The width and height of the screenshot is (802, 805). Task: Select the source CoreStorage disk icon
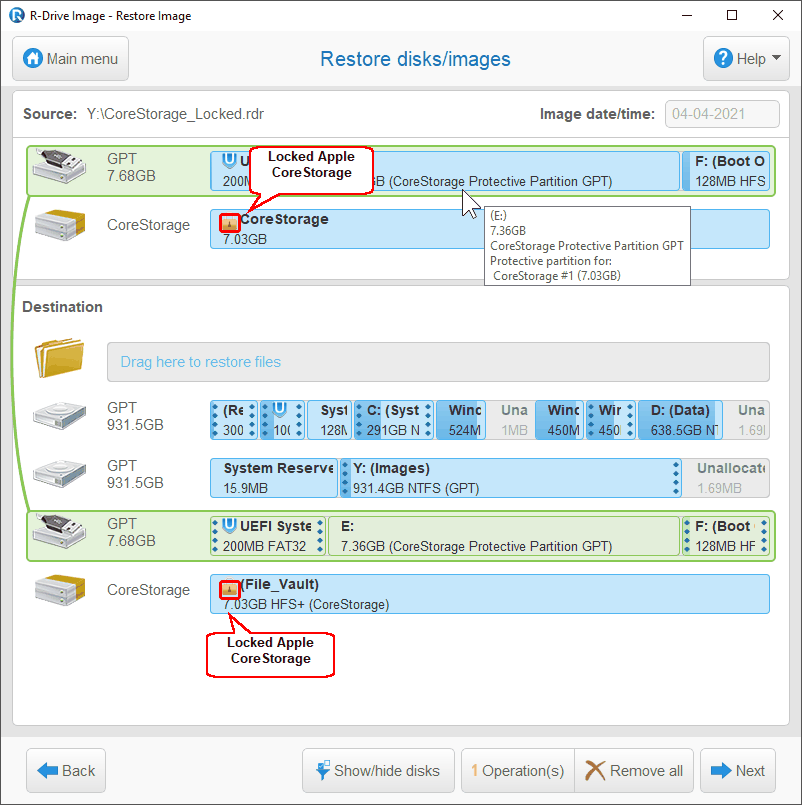tap(60, 225)
